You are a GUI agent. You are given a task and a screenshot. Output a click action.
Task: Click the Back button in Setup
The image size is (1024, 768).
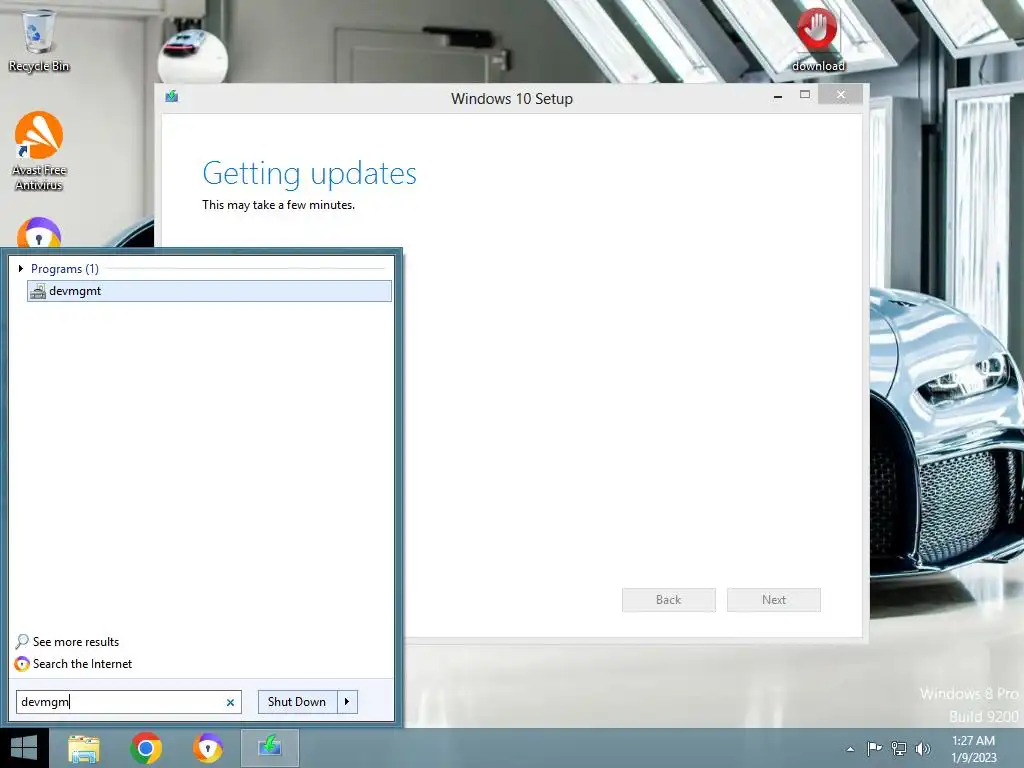[669, 600]
